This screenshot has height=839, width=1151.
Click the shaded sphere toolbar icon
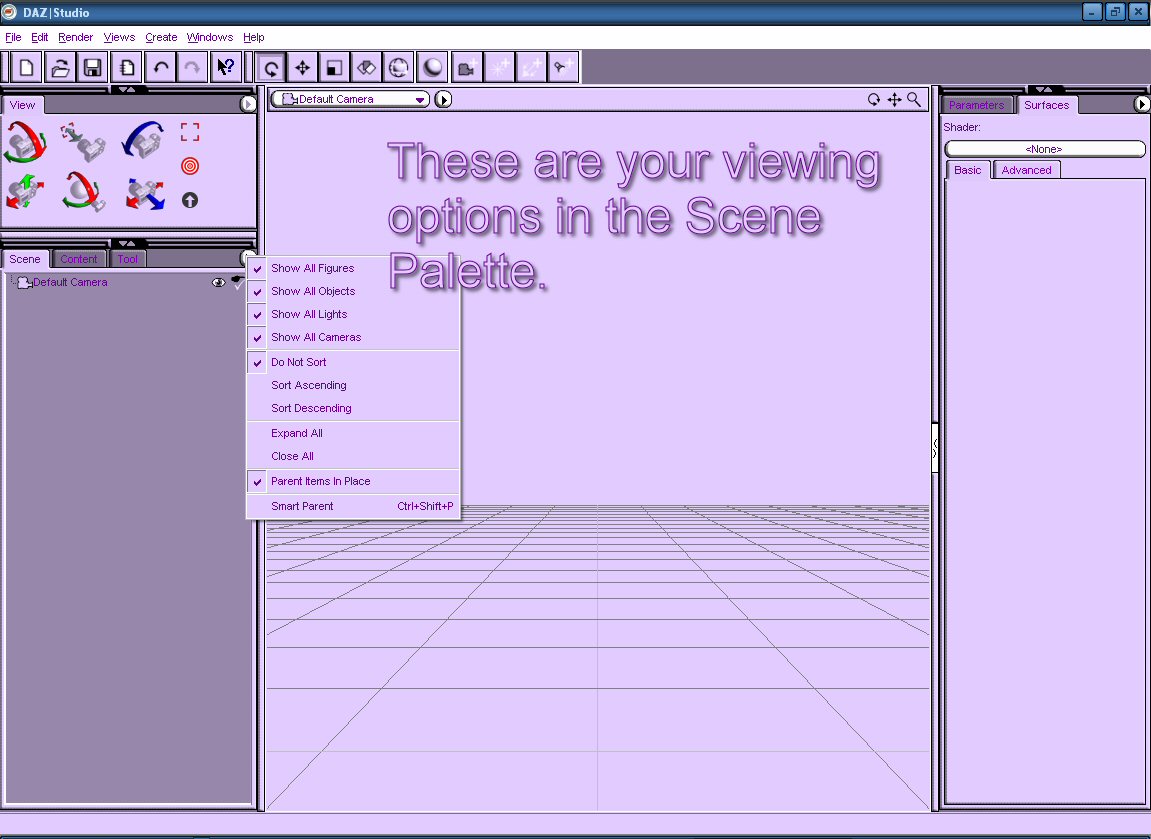coord(432,68)
